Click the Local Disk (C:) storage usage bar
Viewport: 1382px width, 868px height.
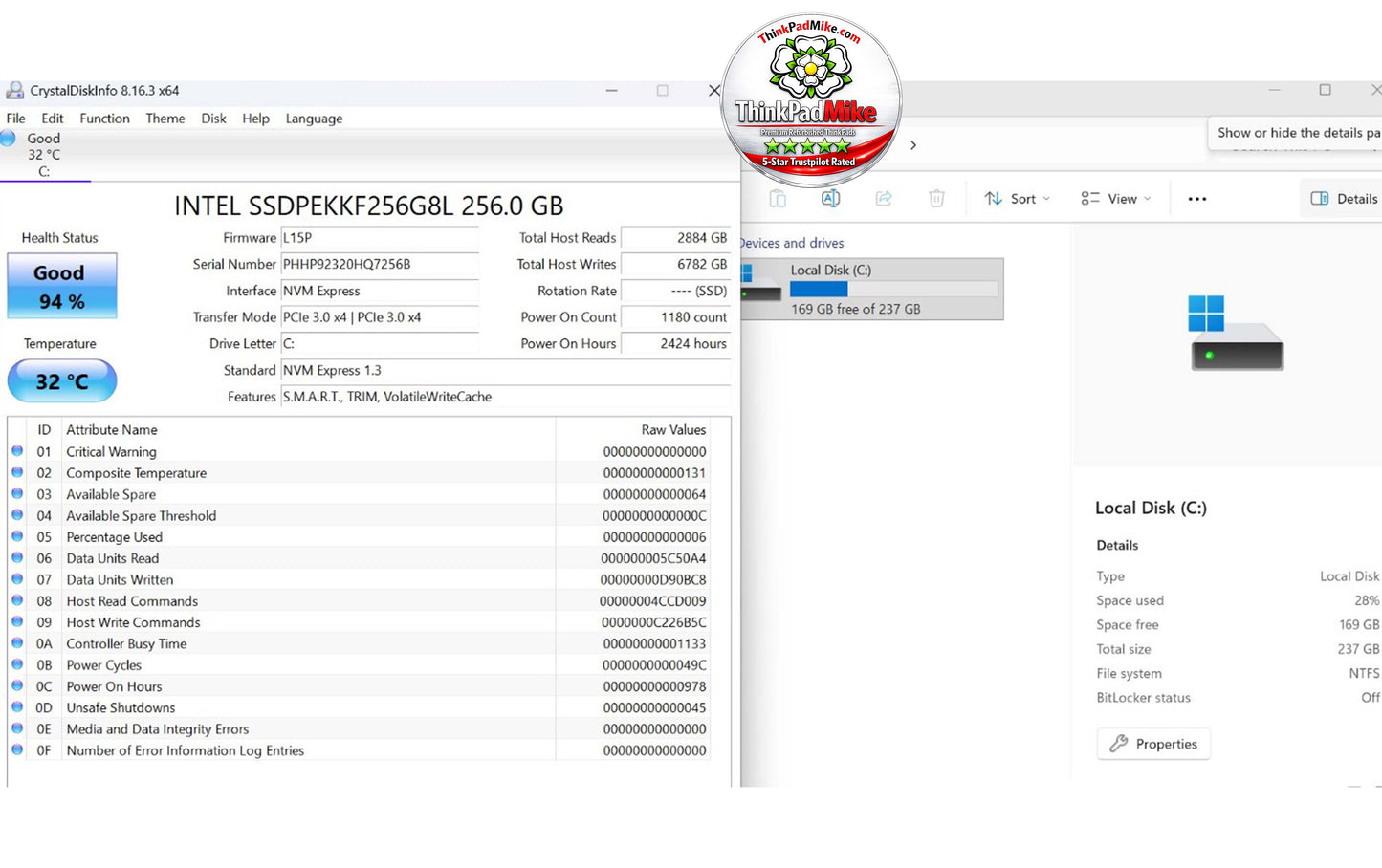pyautogui.click(x=894, y=289)
